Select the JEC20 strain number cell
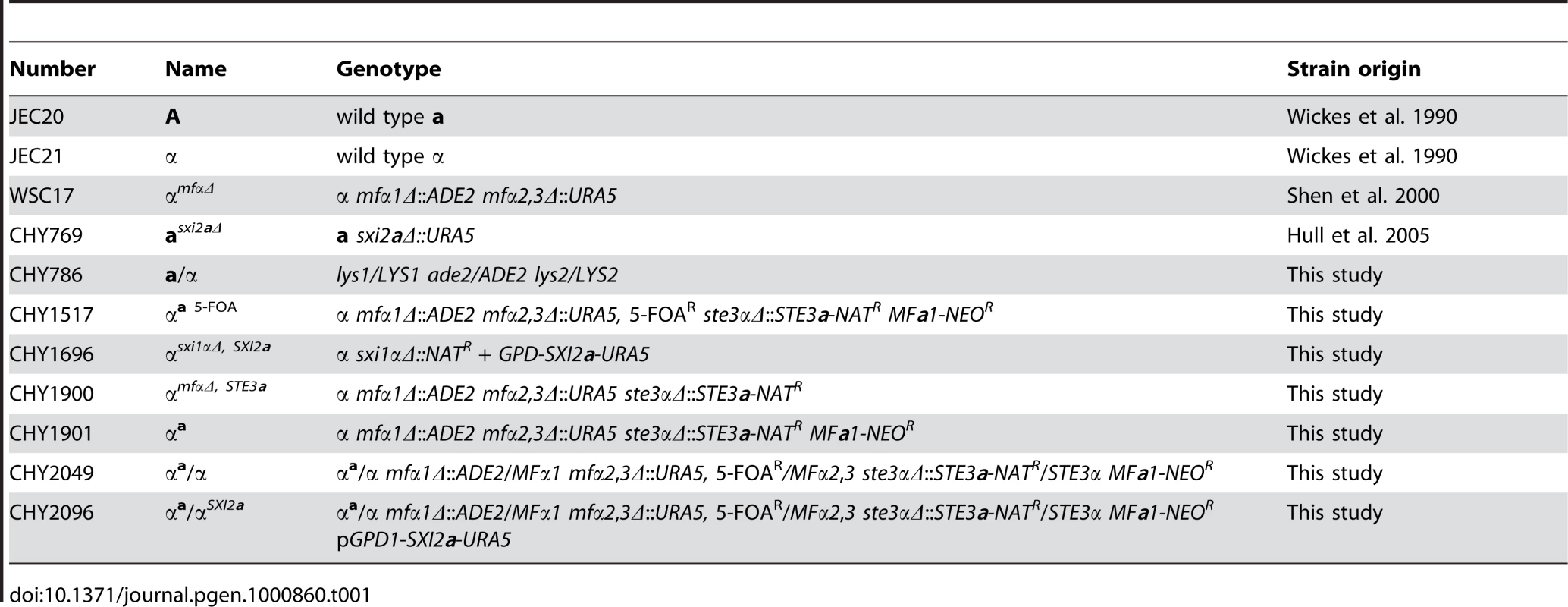Viewport: 1568px width, 607px height. 36,117
